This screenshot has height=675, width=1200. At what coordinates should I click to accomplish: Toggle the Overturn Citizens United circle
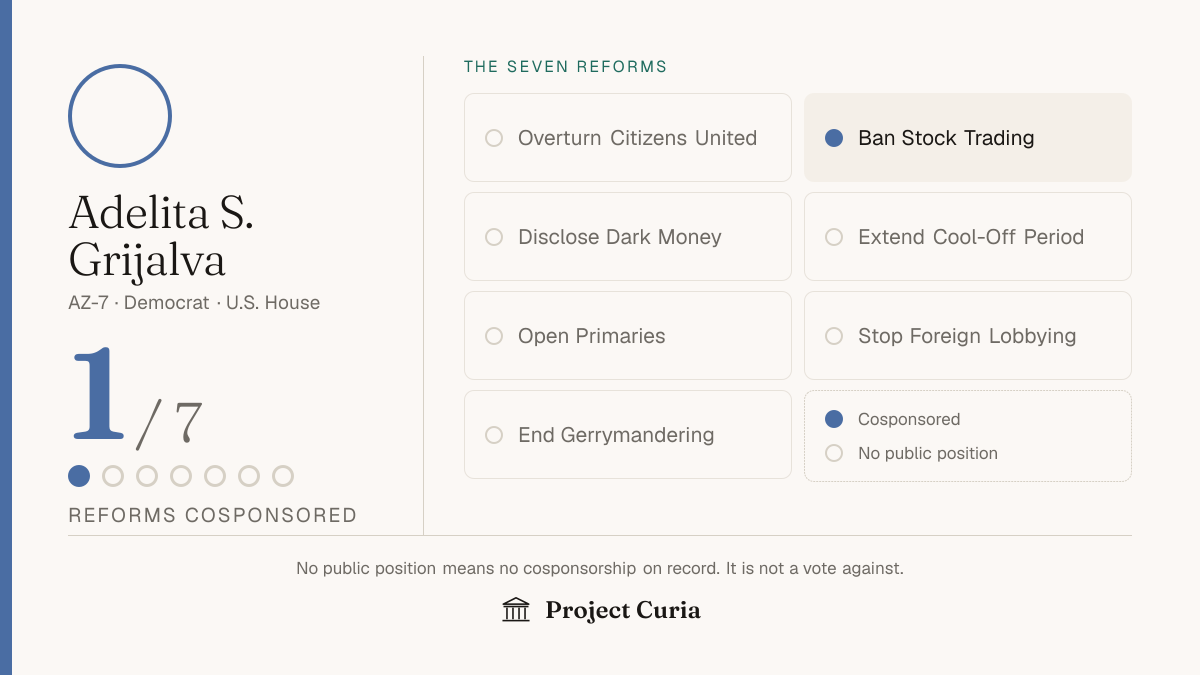[x=494, y=138]
